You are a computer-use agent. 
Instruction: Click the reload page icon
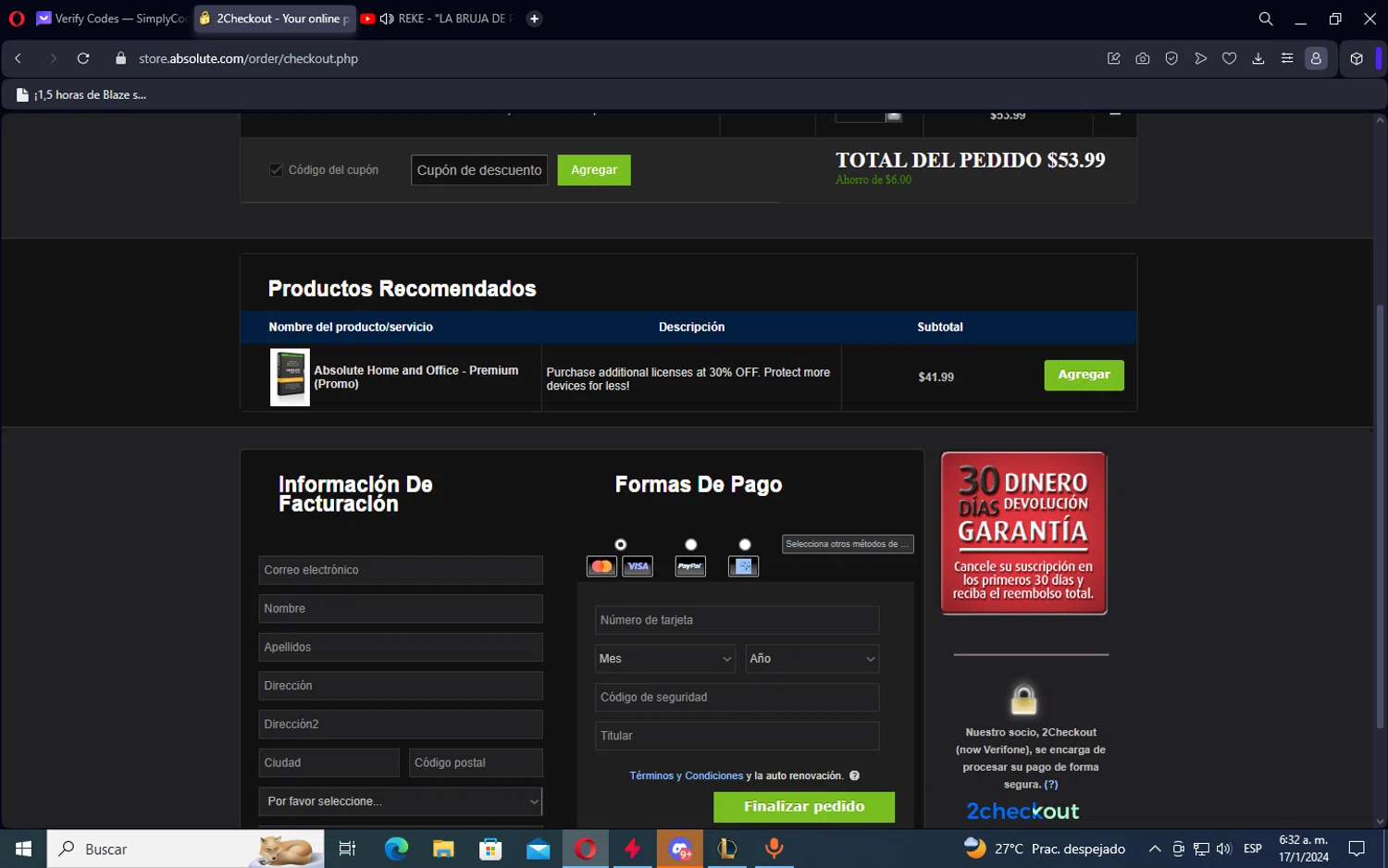(x=83, y=58)
